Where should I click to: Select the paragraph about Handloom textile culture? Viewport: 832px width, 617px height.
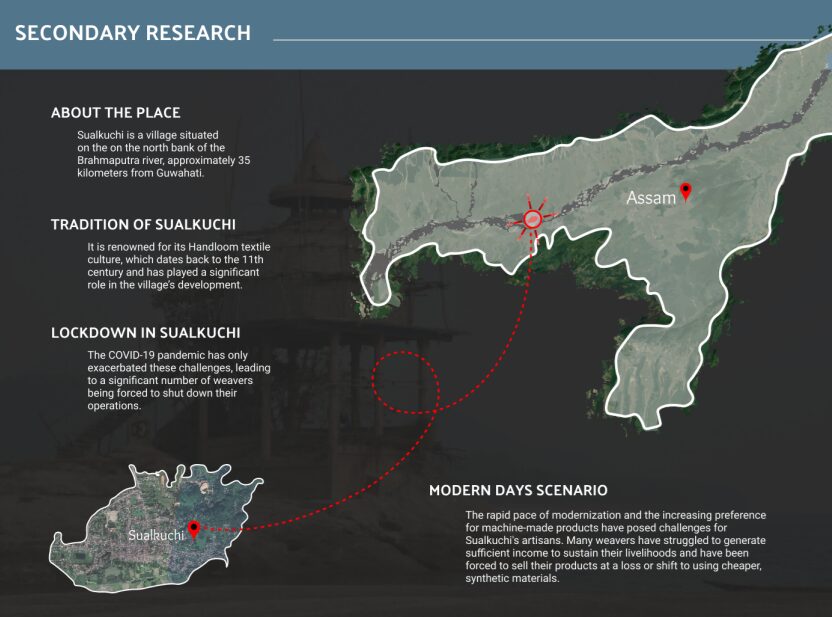[x=178, y=265]
